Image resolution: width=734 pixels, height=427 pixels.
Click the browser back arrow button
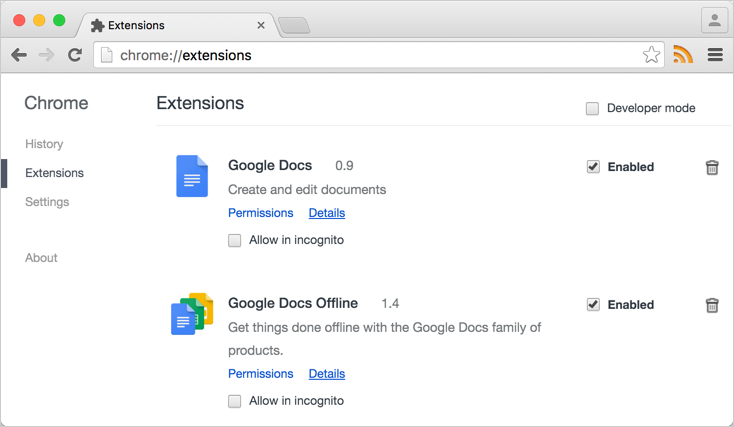tap(19, 55)
